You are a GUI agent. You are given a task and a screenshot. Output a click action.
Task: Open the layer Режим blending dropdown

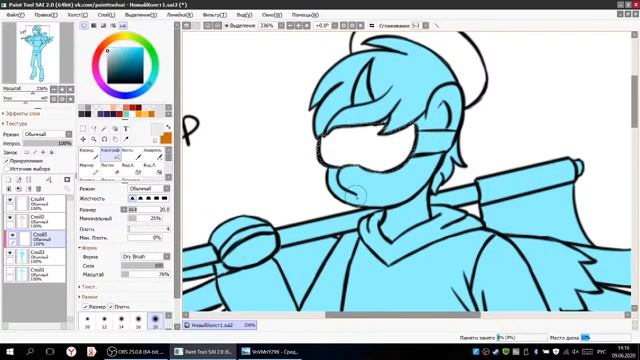click(x=47, y=134)
